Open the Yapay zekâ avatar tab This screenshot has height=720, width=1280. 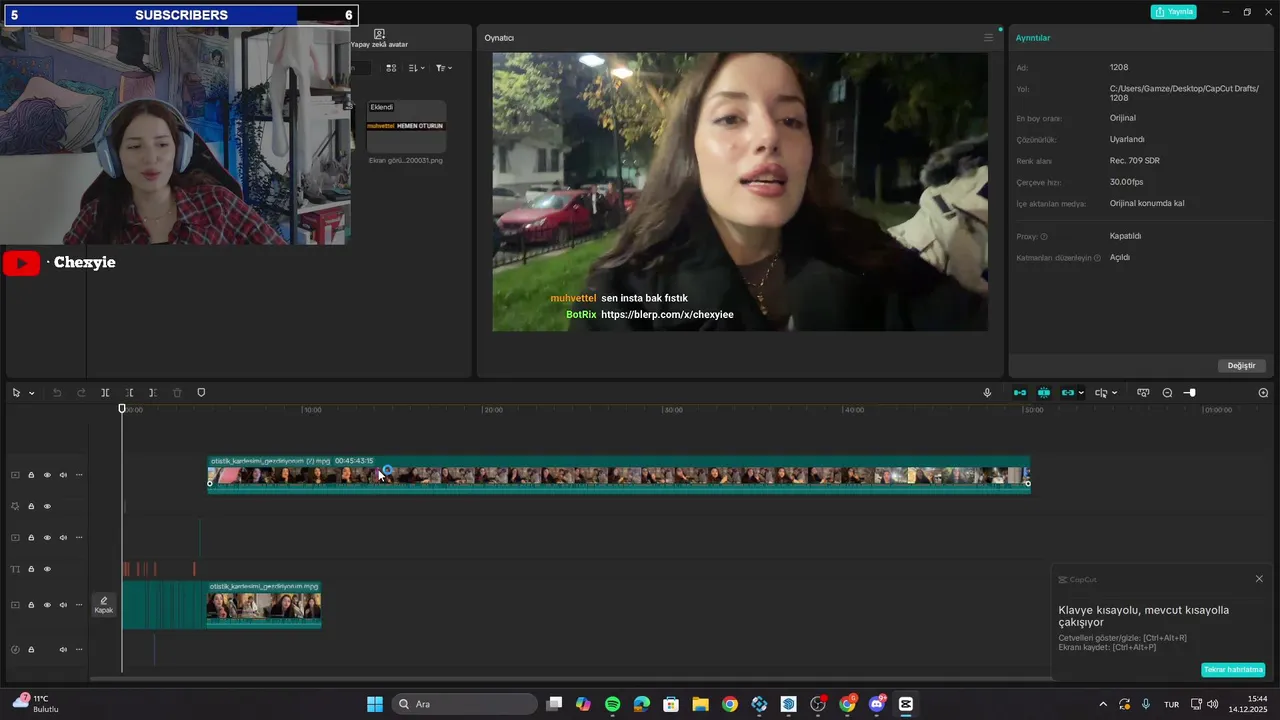pyautogui.click(x=379, y=38)
